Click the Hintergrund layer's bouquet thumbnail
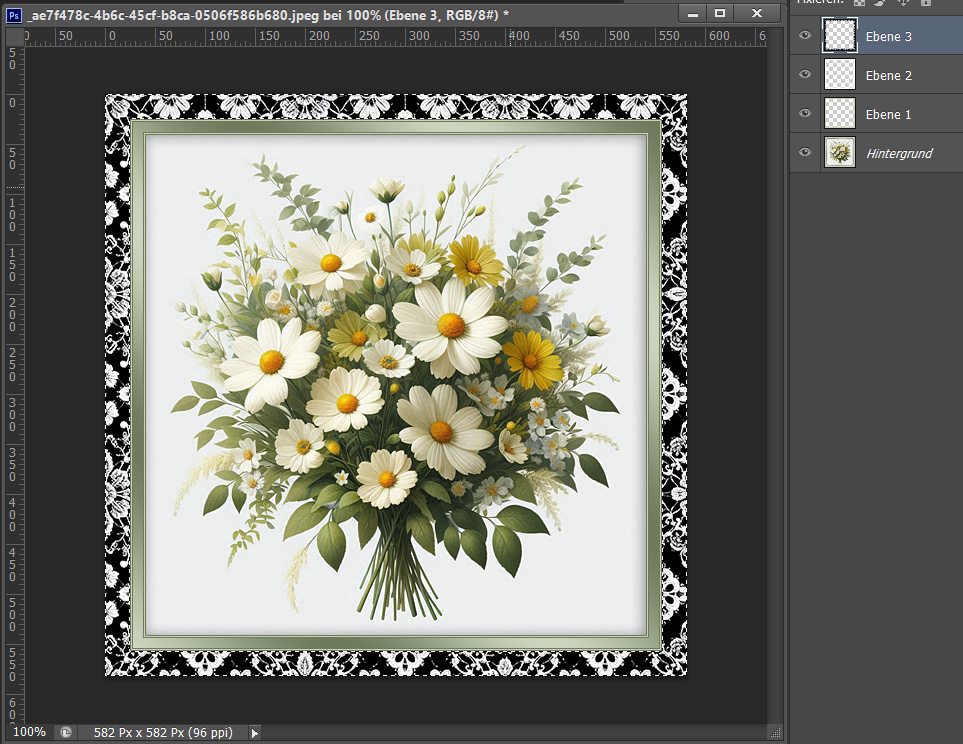The width and height of the screenshot is (963, 744). point(840,152)
